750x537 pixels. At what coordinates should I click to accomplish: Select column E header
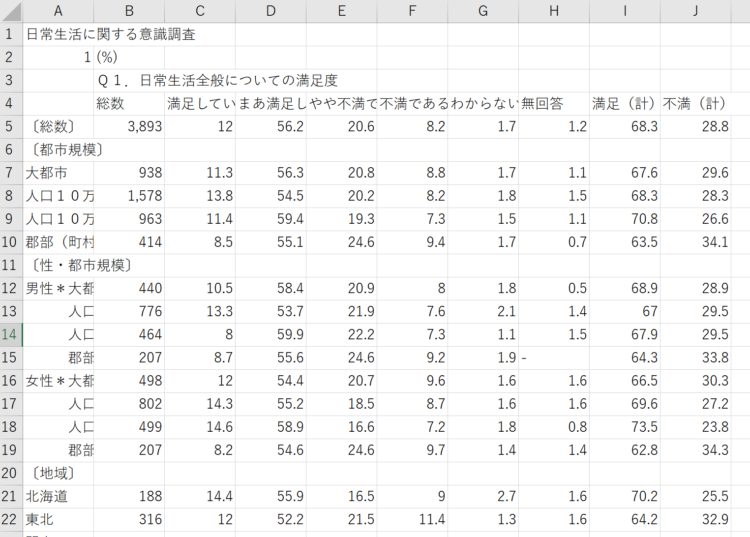pos(342,11)
